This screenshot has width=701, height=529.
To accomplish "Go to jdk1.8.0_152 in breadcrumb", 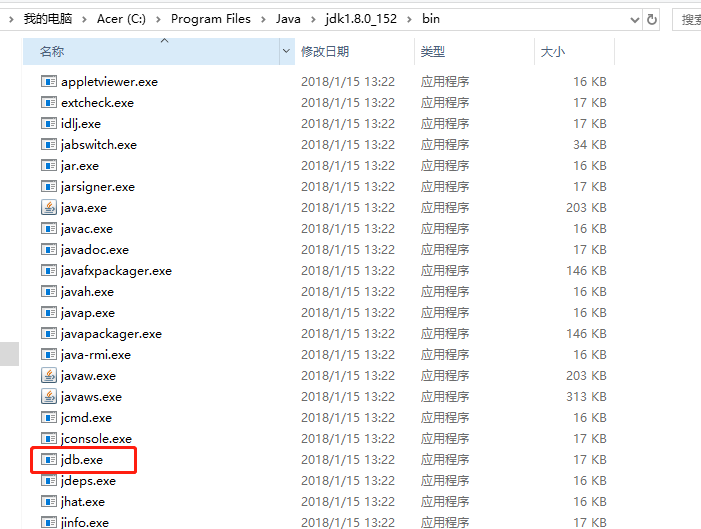I will click(x=361, y=19).
